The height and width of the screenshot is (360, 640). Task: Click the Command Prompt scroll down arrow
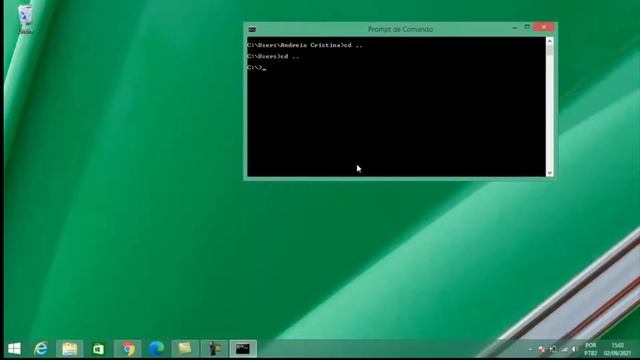[550, 173]
